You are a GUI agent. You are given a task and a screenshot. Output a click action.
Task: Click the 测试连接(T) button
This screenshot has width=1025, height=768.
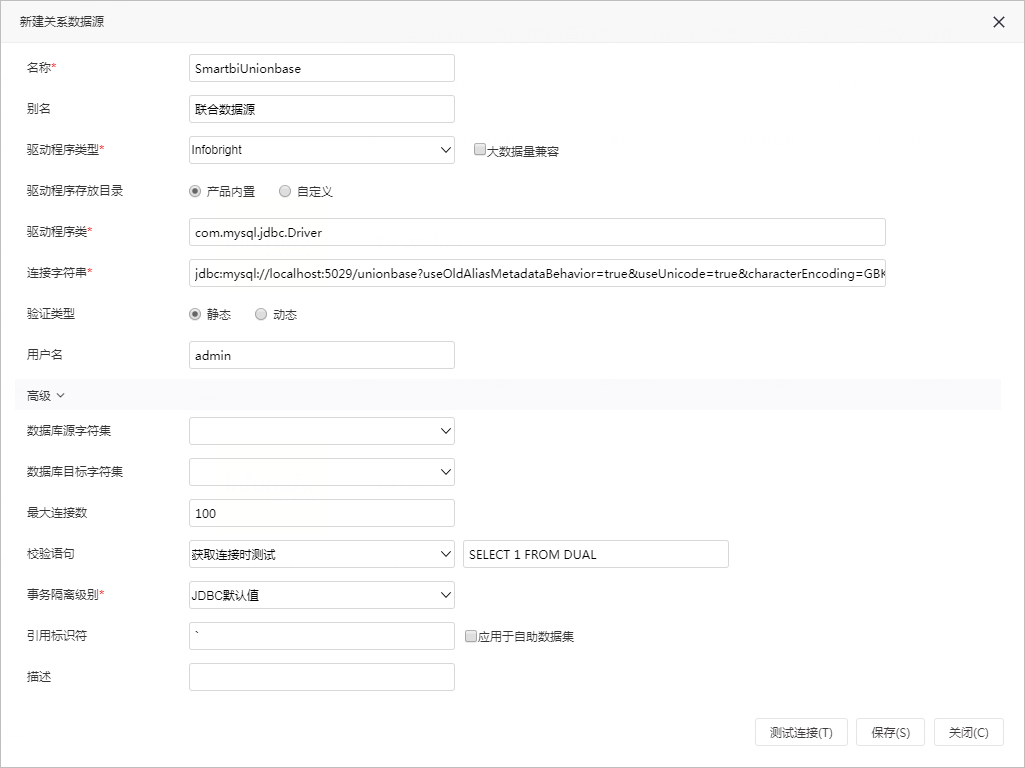pyautogui.click(x=801, y=733)
